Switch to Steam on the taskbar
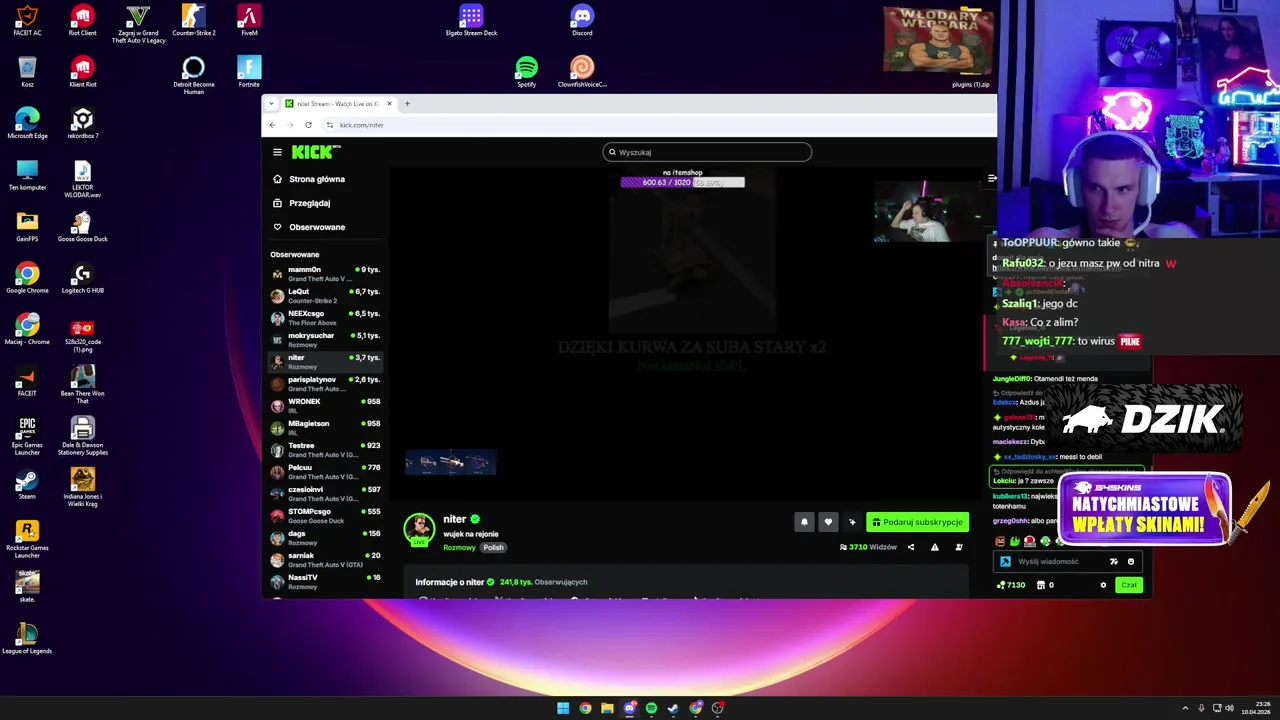Viewport: 1280px width, 720px height. pyautogui.click(x=673, y=708)
